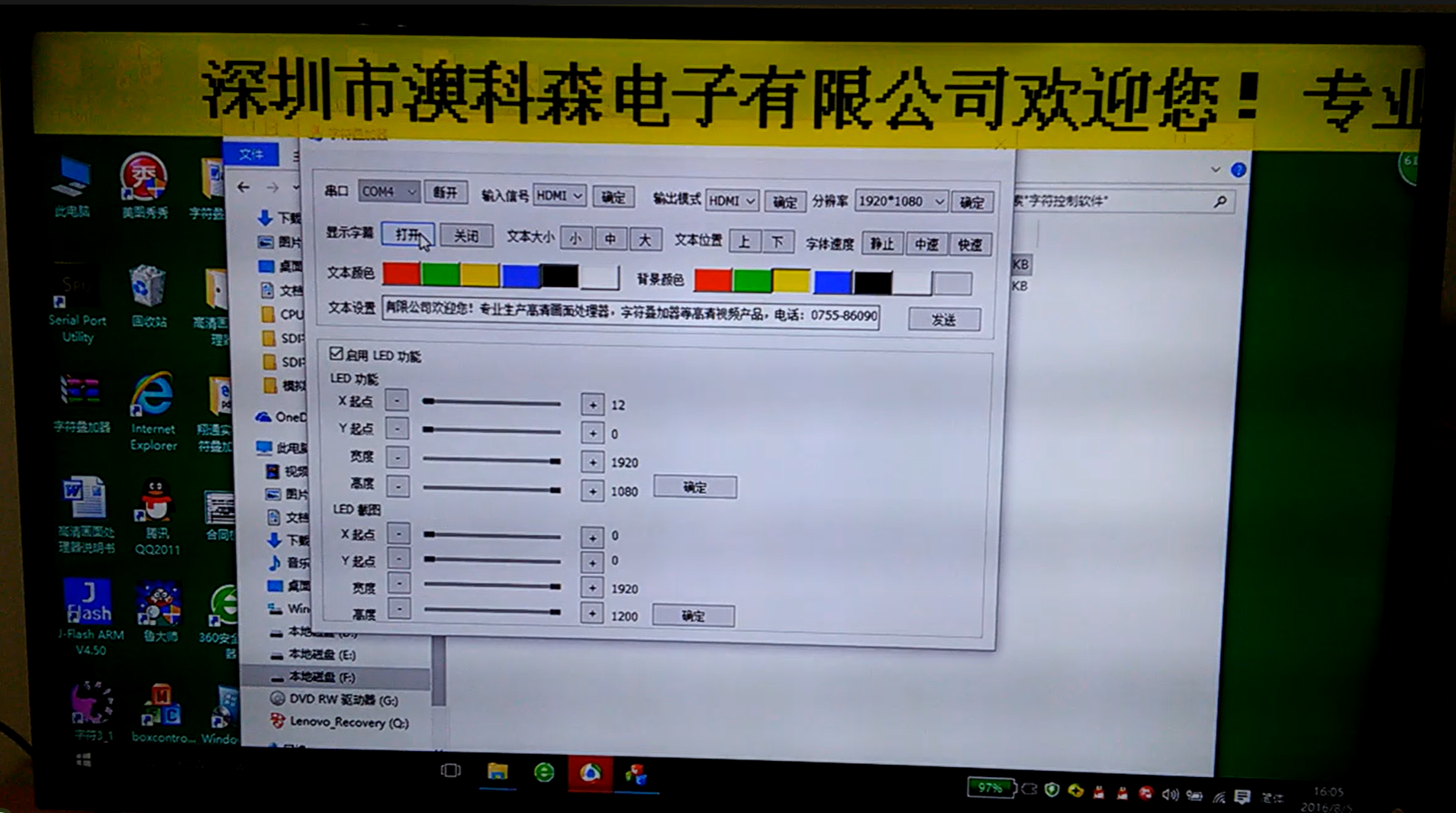This screenshot has width=1456, height=813.
Task: Expand the 输入信号 HDMI dropdown
Action: 559,196
